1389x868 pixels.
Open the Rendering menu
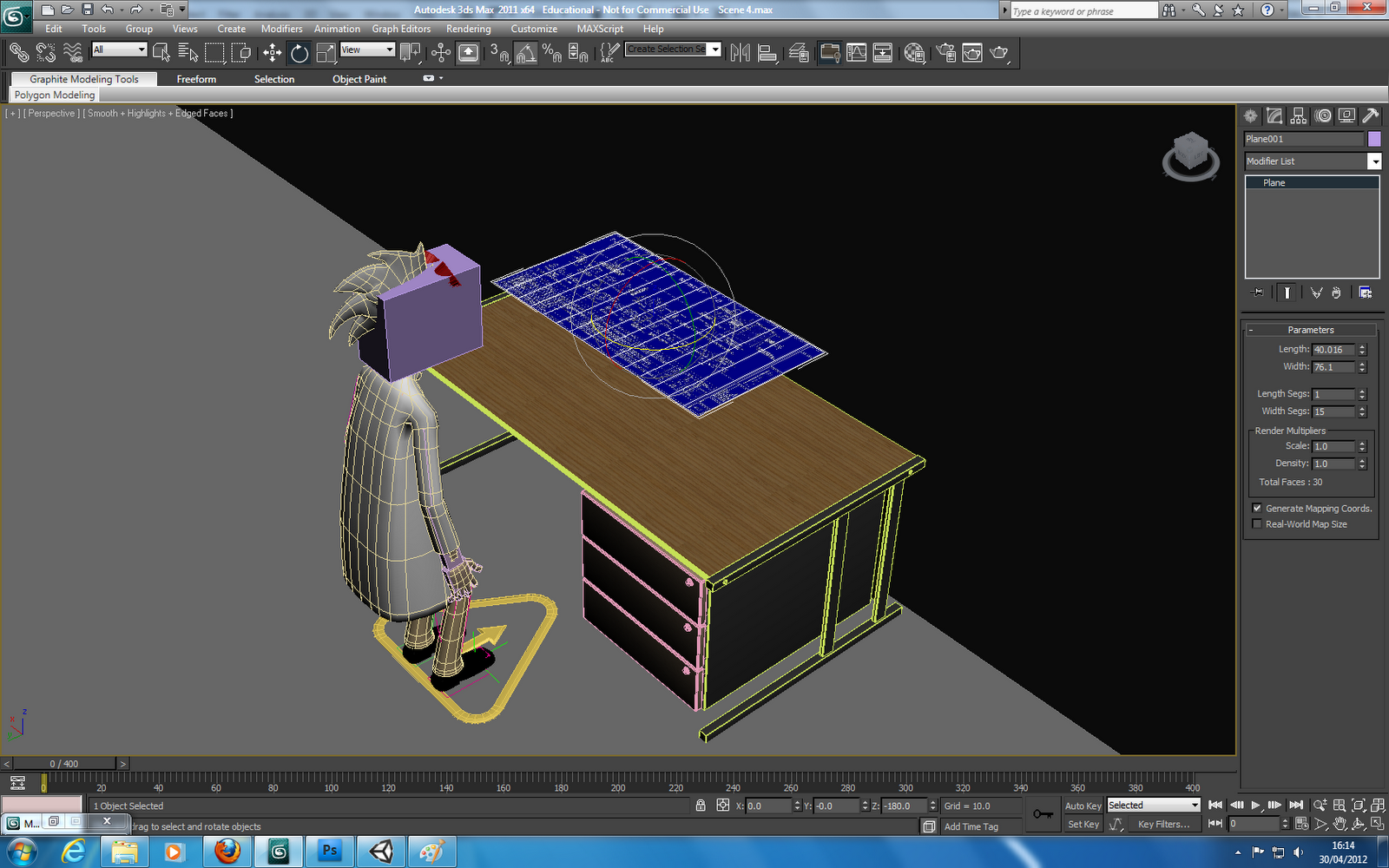tap(468, 29)
